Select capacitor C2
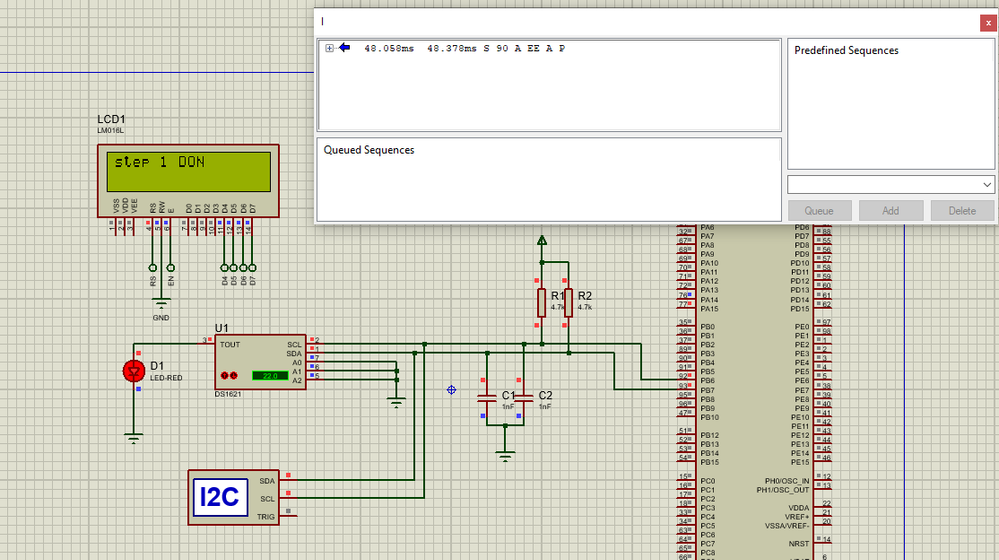Image resolution: width=999 pixels, height=560 pixels. pos(523,398)
